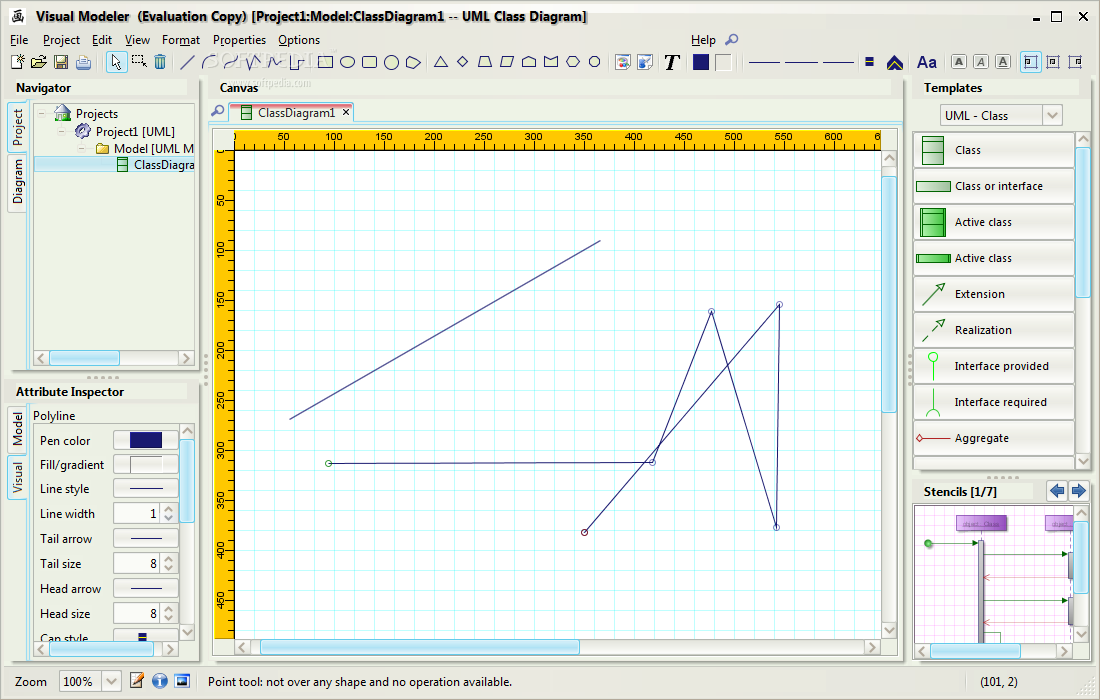The height and width of the screenshot is (700, 1100).
Task: Open the white fill color swatch in toolbar
Action: [723, 62]
